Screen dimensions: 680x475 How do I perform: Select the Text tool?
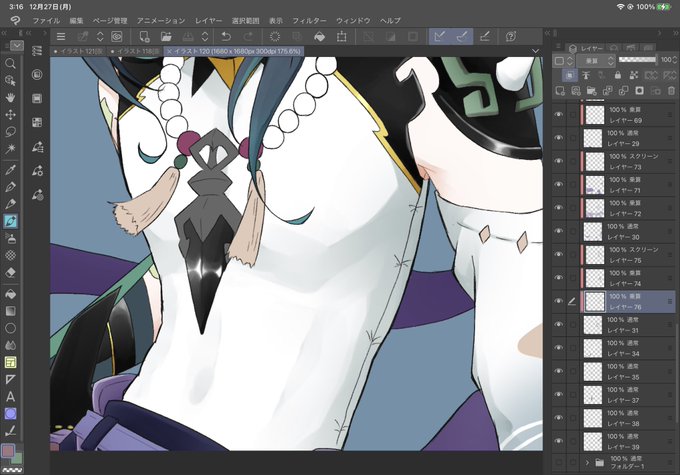point(10,396)
